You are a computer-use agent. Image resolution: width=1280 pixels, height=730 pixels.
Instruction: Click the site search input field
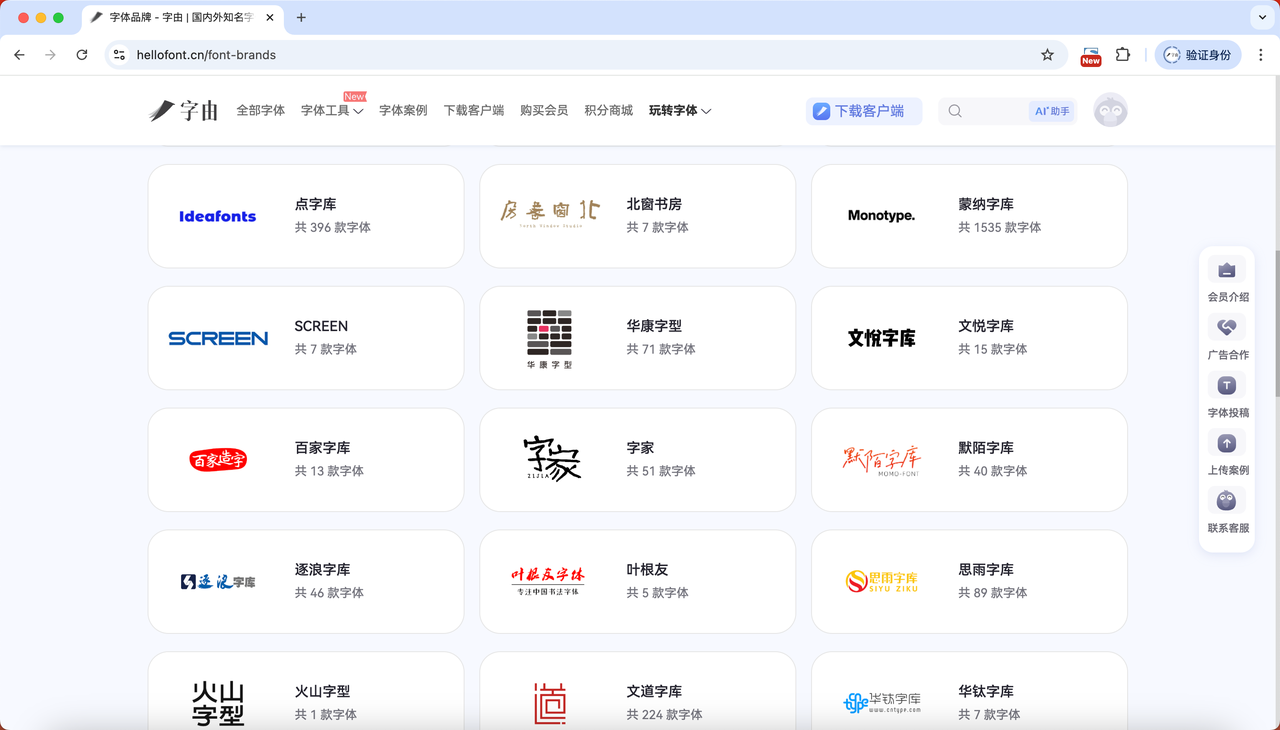click(x=990, y=111)
